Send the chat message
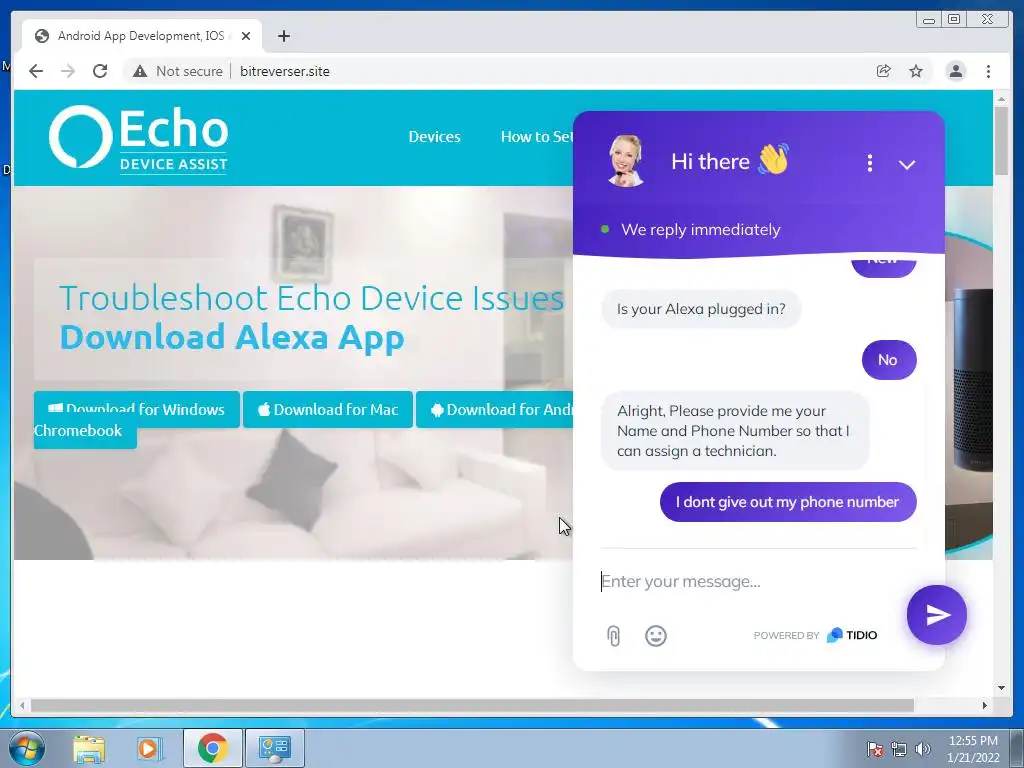This screenshot has height=768, width=1024. 936,615
